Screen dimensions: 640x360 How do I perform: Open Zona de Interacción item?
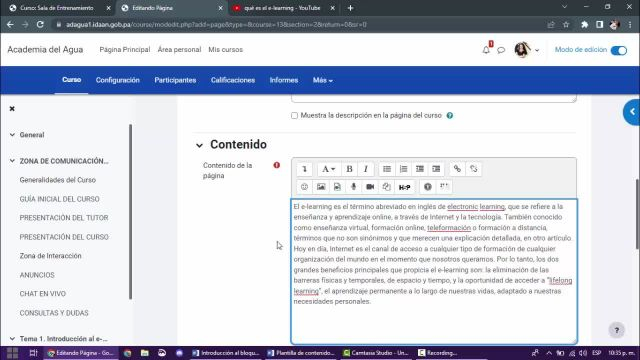point(51,256)
